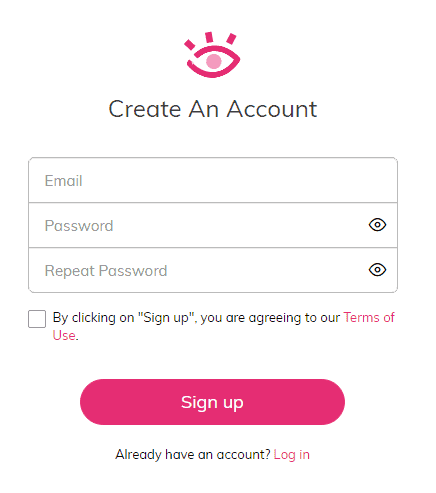
Task: Activate the Repeat Password input field
Action: click(x=213, y=270)
